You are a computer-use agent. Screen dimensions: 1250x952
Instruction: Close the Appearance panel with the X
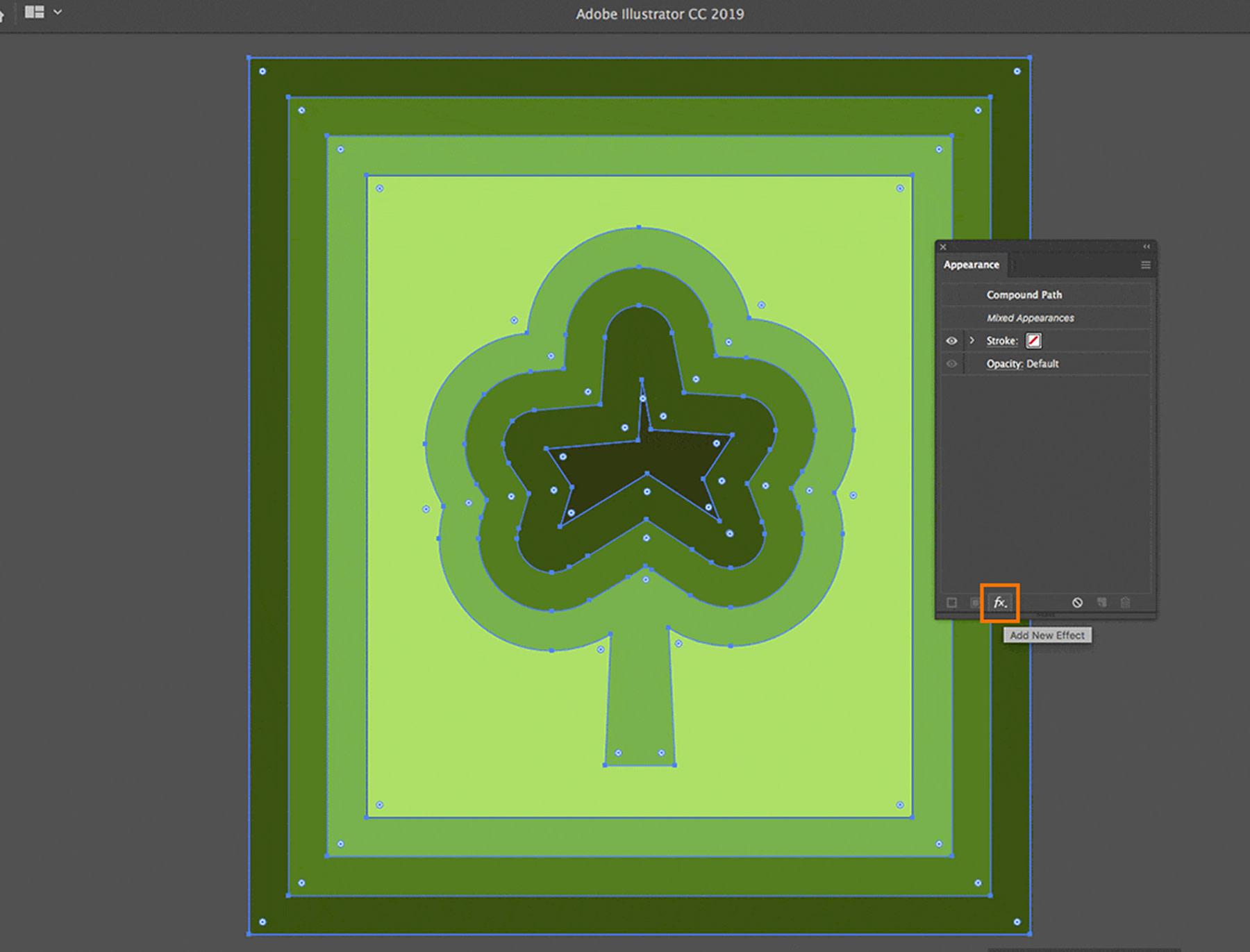[943, 247]
